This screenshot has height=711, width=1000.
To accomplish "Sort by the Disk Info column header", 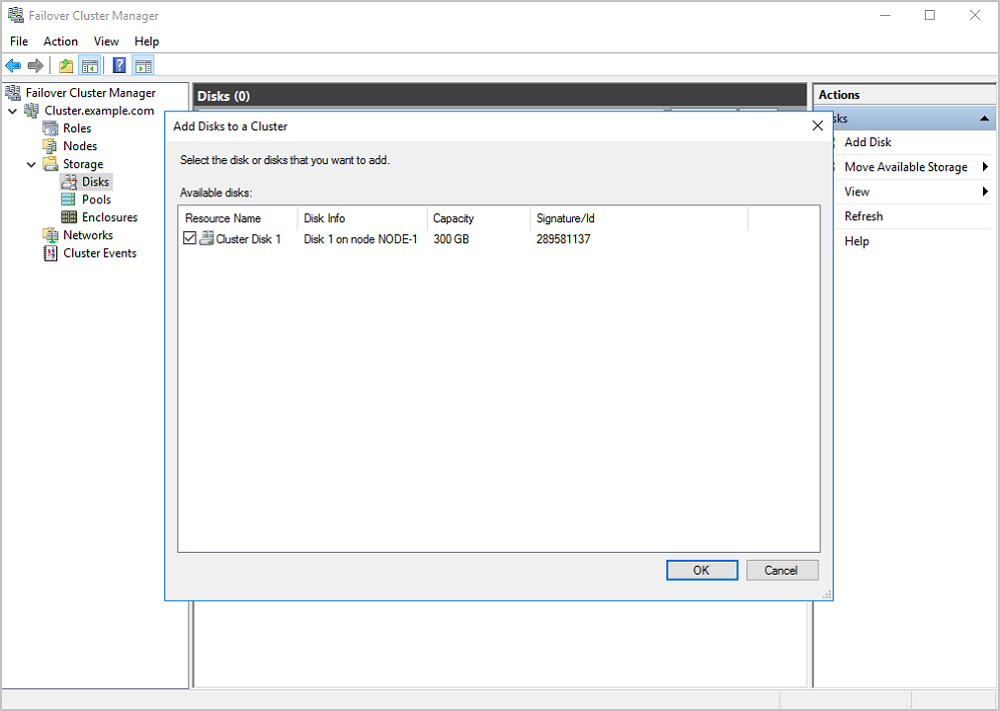I will pos(362,218).
